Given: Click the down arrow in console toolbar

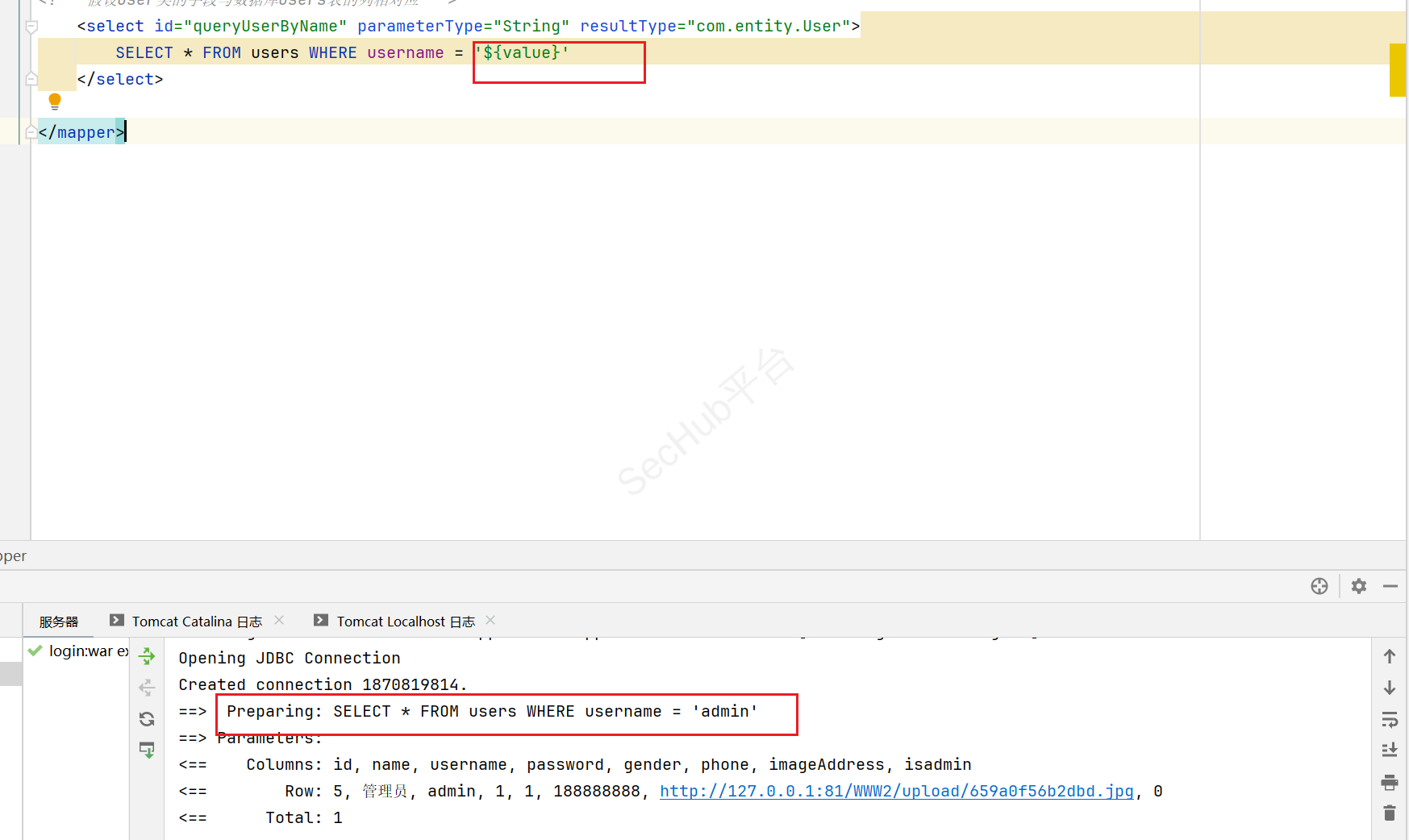Looking at the screenshot, I should point(1389,688).
